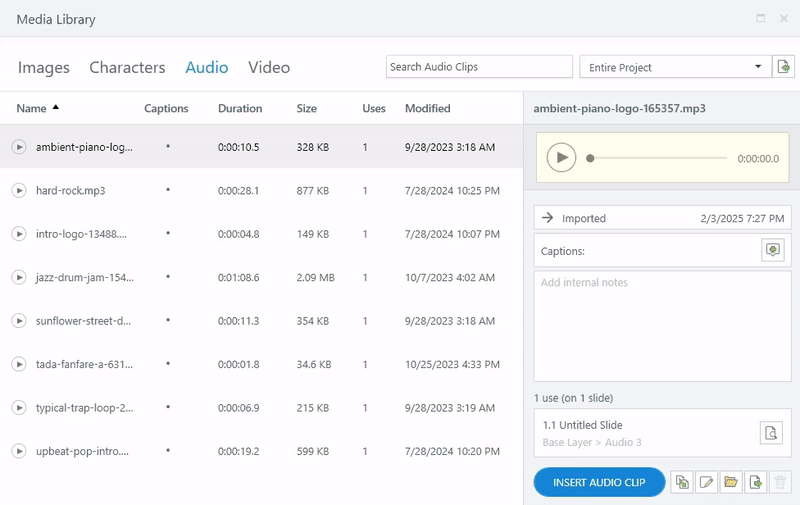
Task: Expand the Imported details row arrow
Action: tap(547, 218)
